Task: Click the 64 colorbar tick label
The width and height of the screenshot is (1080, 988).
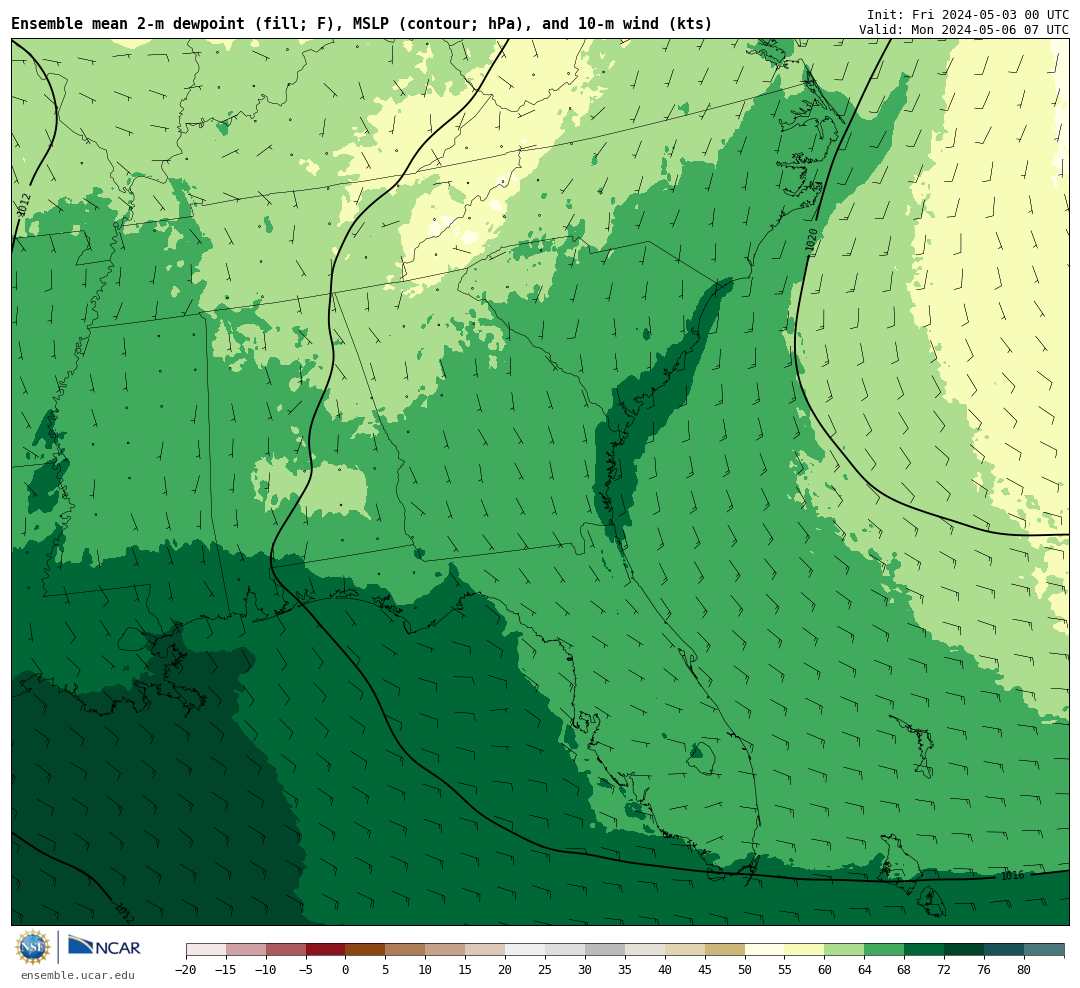Action: click(x=865, y=970)
